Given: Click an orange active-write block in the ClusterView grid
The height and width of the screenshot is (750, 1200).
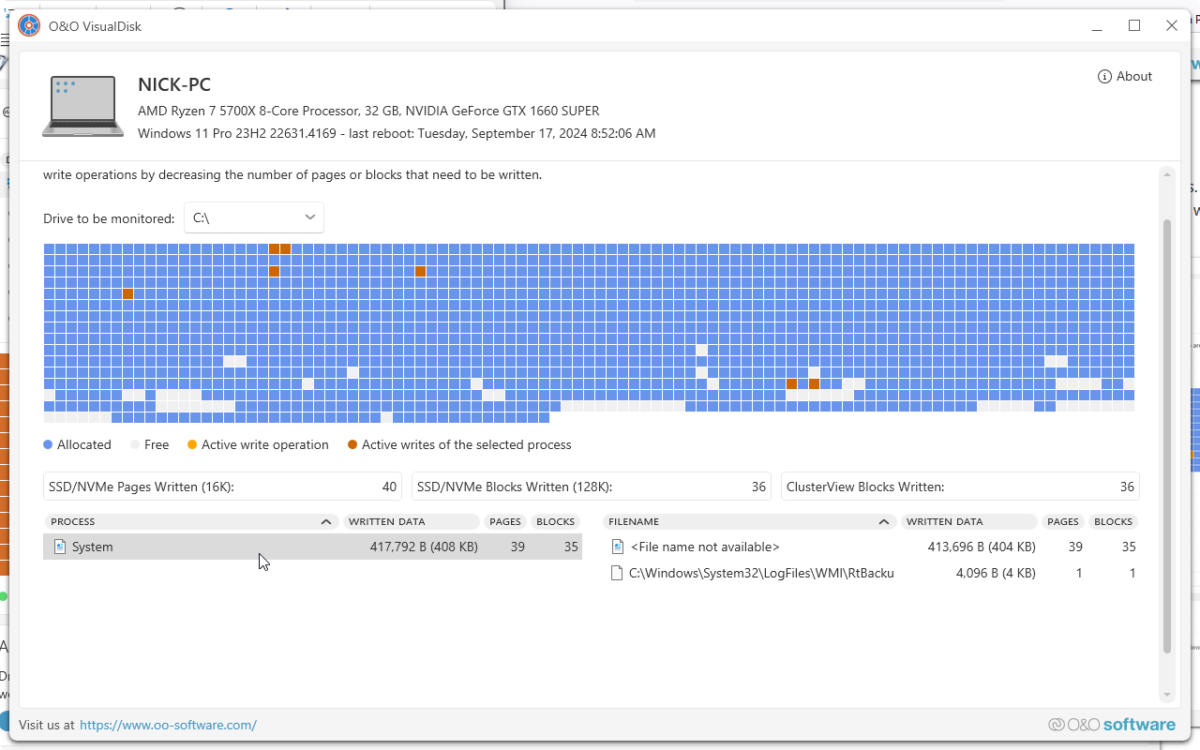Looking at the screenshot, I should pyautogui.click(x=275, y=248).
